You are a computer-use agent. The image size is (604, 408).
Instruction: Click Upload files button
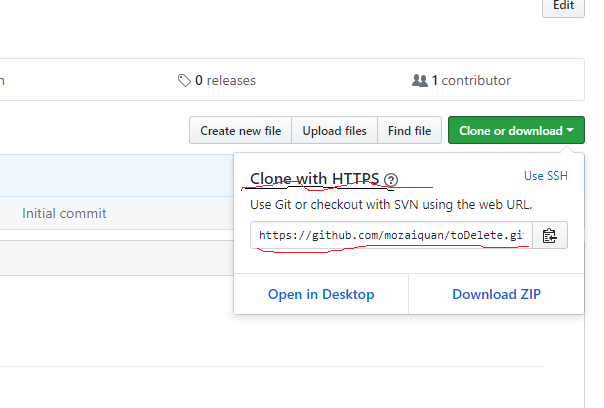pyautogui.click(x=334, y=131)
